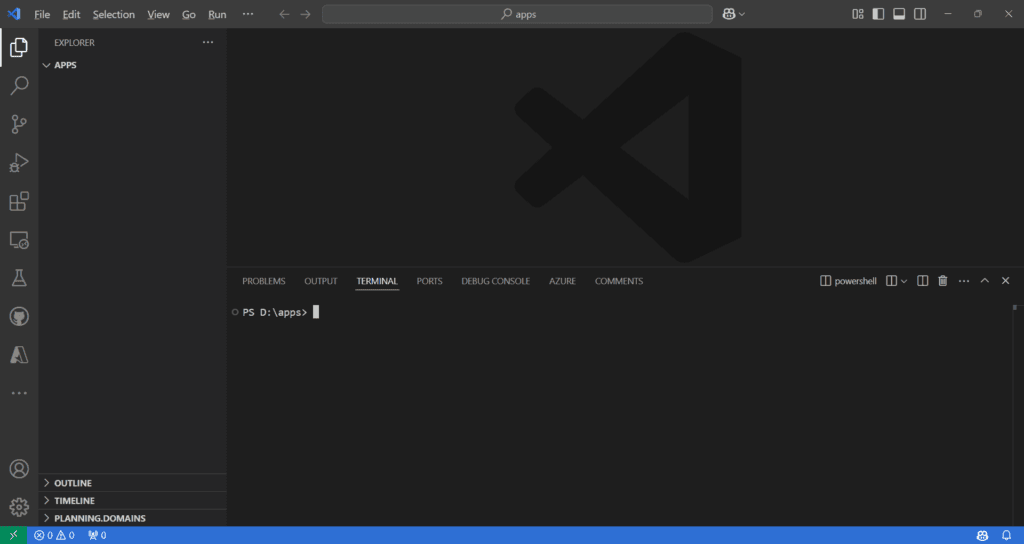
Task: Click the apps command center search box
Action: coord(517,14)
